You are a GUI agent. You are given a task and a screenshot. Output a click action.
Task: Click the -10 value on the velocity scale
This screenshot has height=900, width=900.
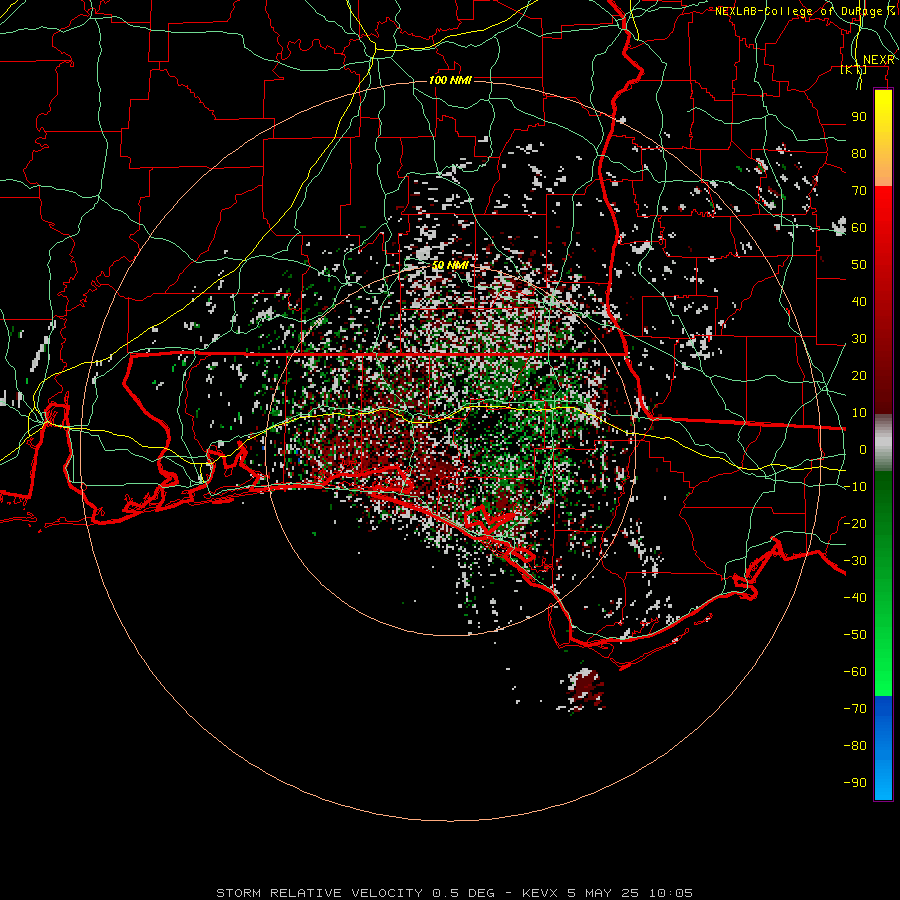click(x=855, y=487)
